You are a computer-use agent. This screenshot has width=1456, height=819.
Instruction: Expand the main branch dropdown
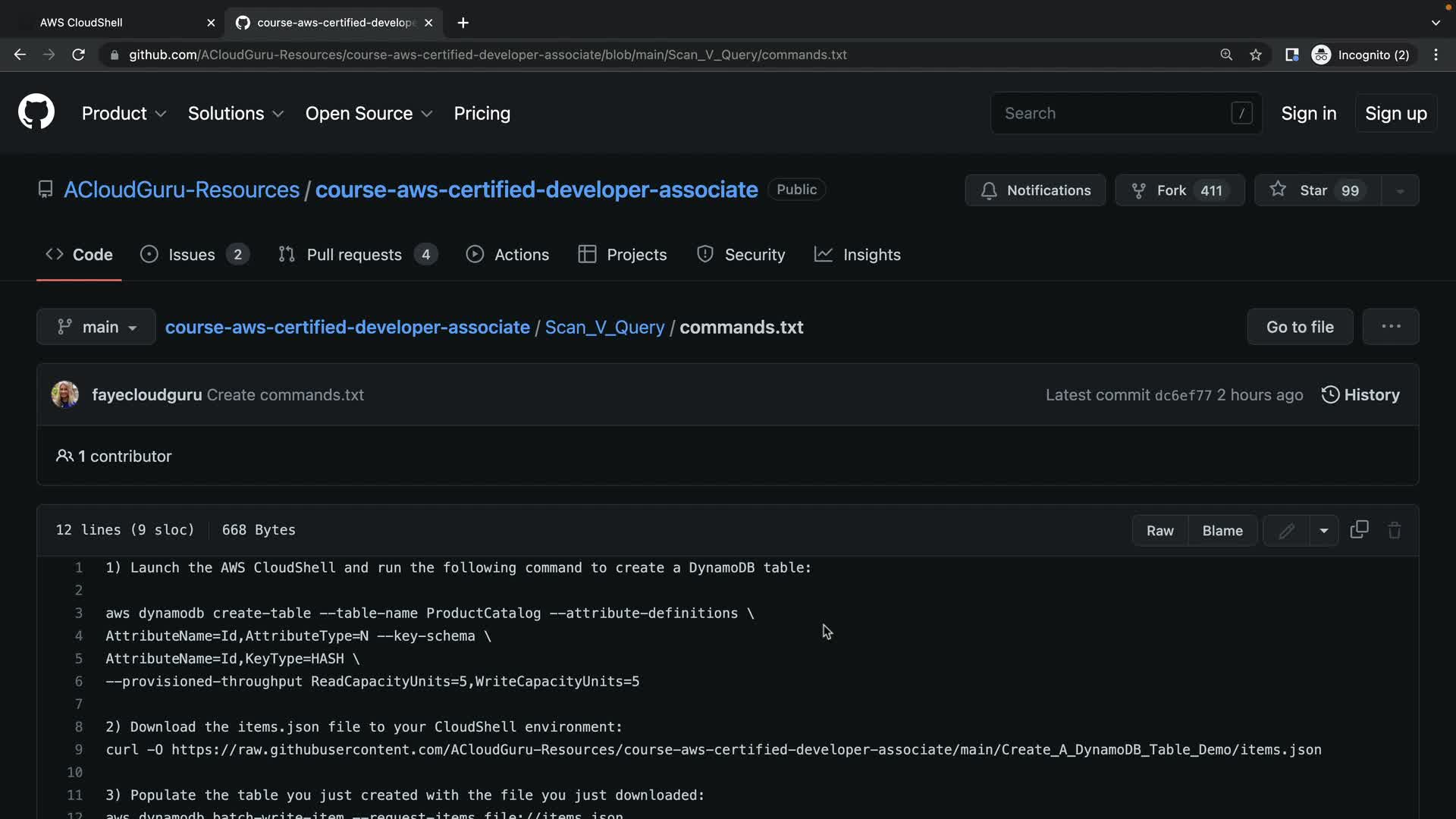96,327
